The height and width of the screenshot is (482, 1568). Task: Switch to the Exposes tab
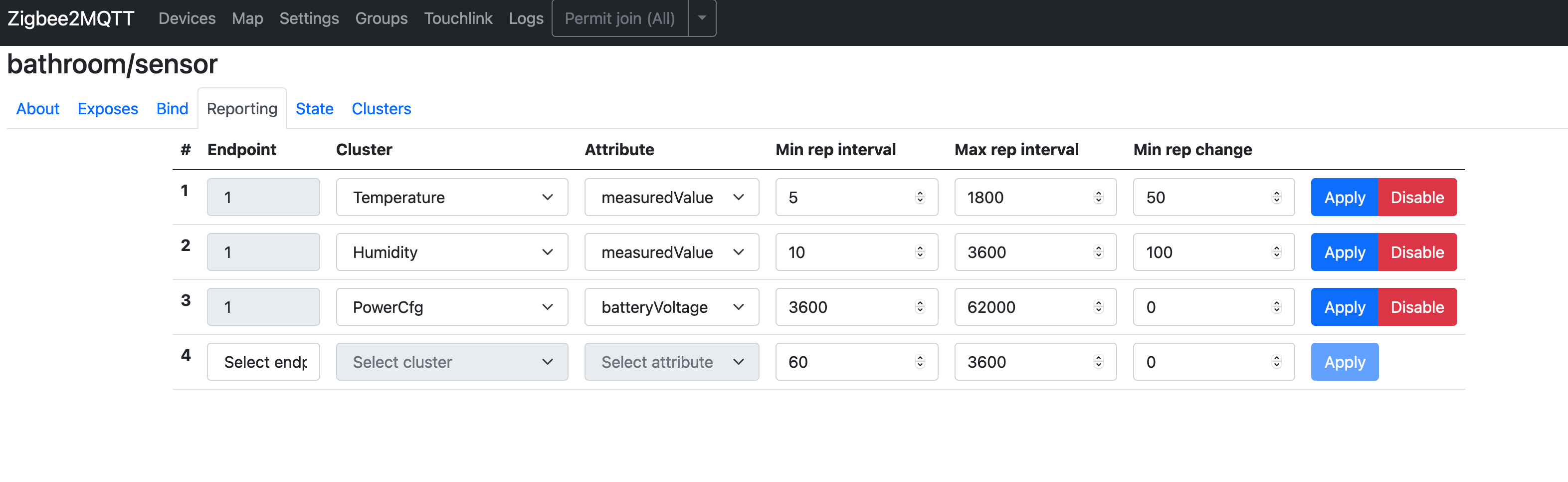coord(108,108)
